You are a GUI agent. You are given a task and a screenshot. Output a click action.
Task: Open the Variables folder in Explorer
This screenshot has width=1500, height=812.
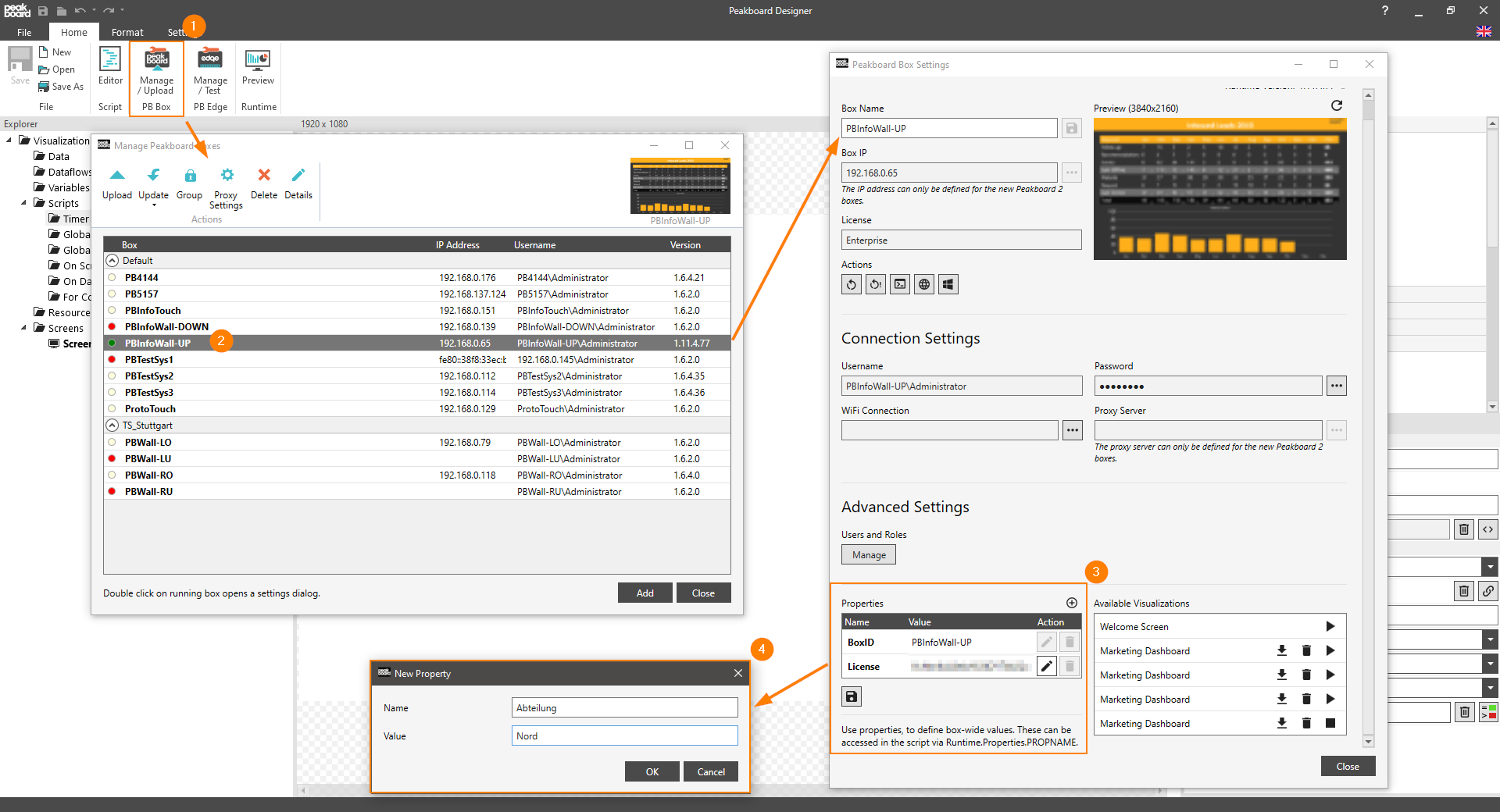click(x=62, y=187)
